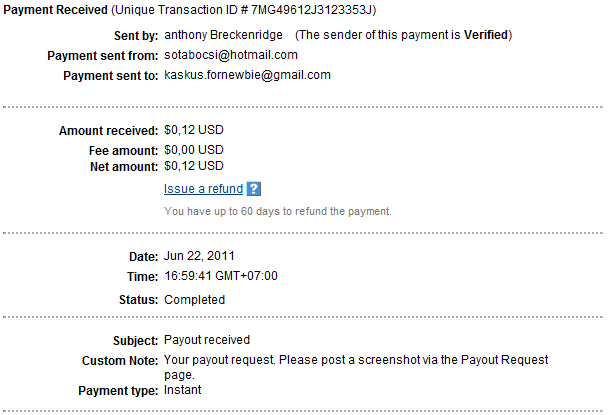Image resolution: width=609 pixels, height=415 pixels.
Task: Click the blue question mark help icon
Action: pos(254,189)
